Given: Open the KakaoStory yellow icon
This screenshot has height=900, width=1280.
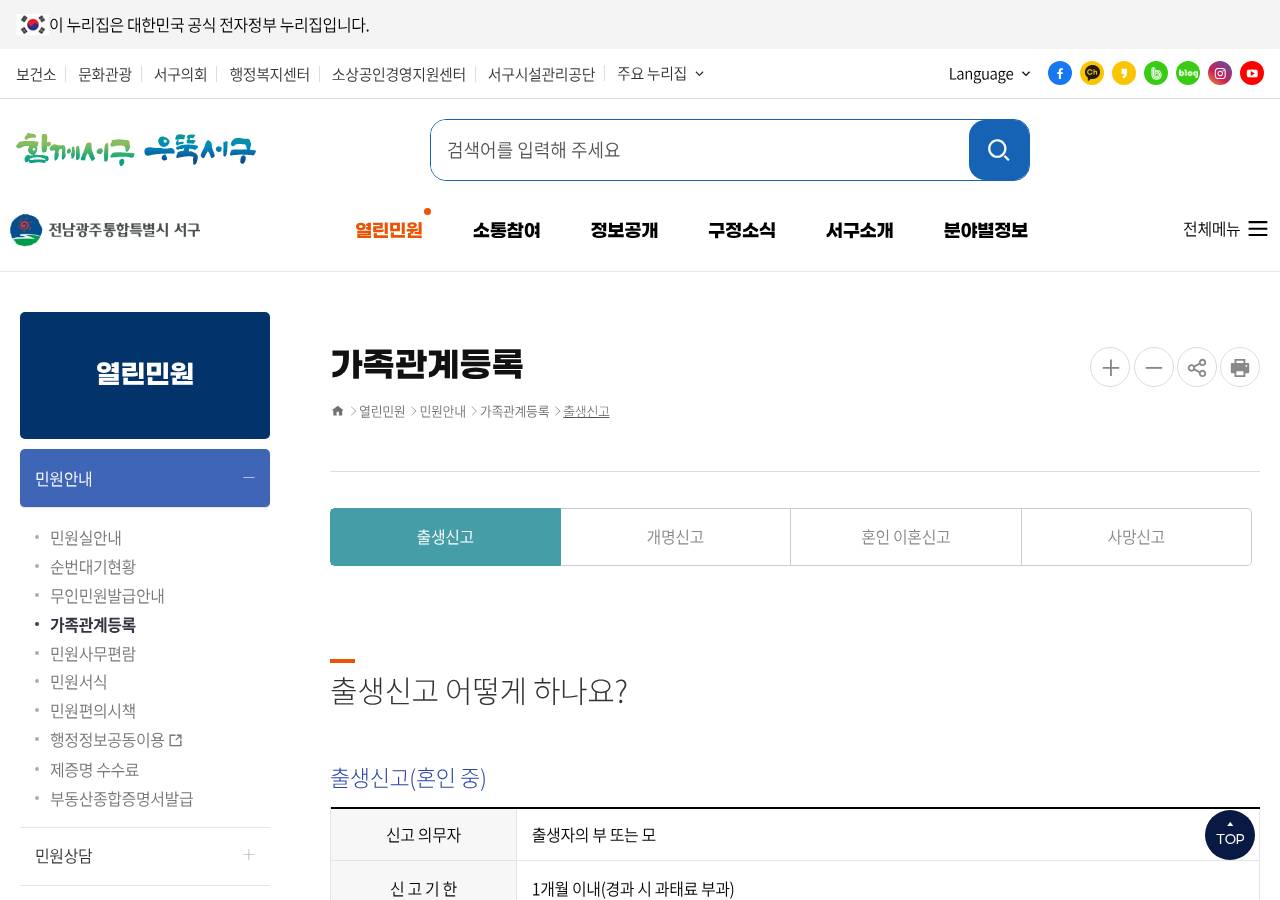Looking at the screenshot, I should click(x=1124, y=73).
